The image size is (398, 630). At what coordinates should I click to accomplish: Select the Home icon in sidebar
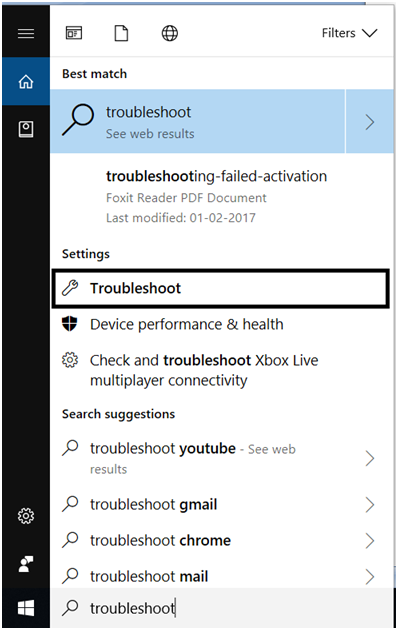pyautogui.click(x=26, y=82)
